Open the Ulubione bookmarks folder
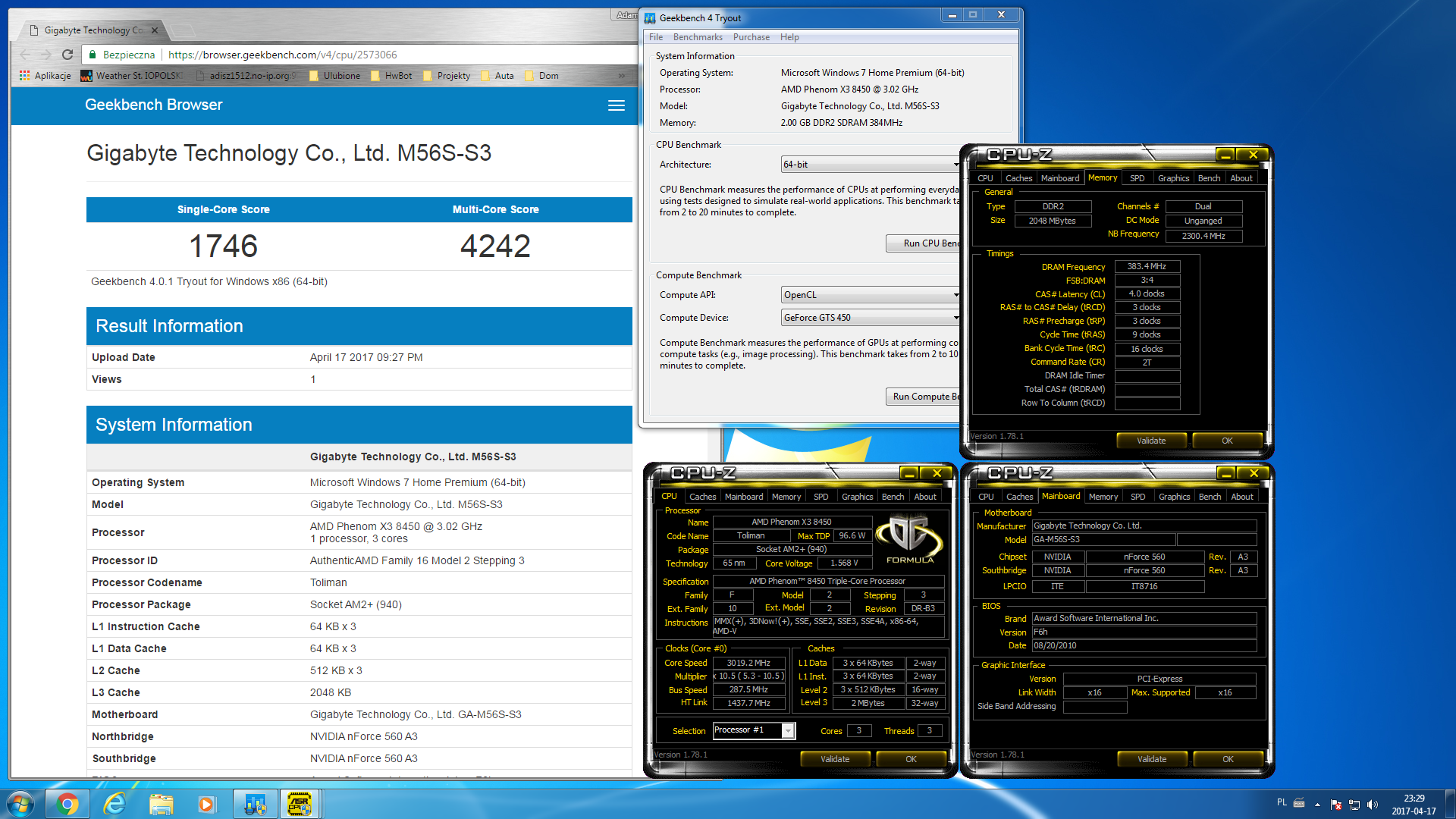 334,76
